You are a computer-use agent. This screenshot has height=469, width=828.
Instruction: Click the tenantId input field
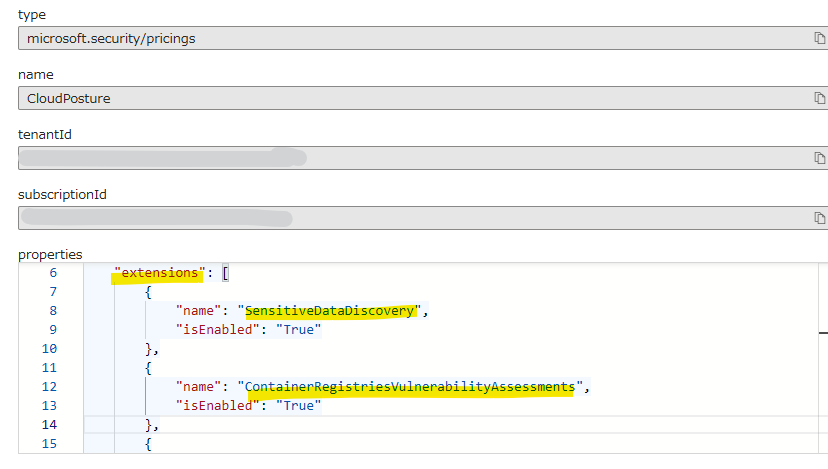pos(422,158)
